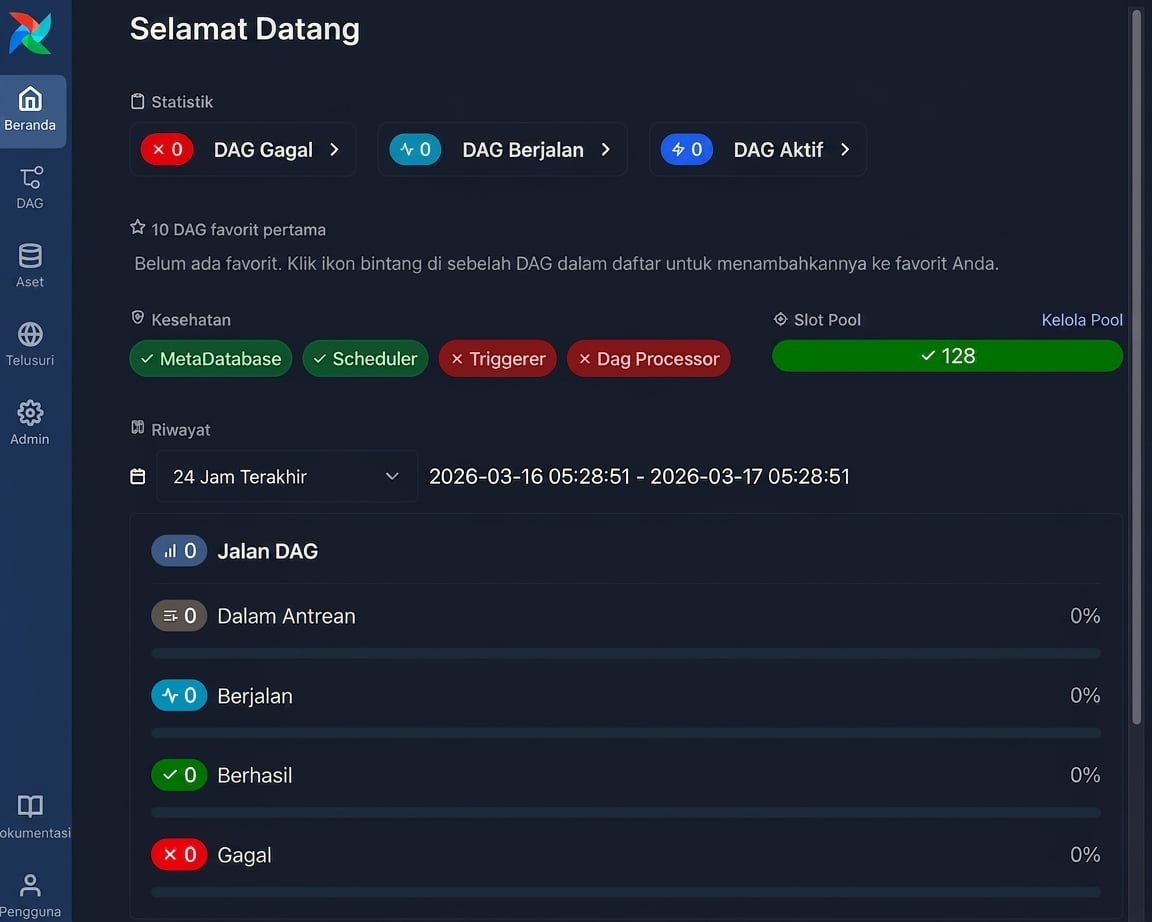1152x922 pixels.
Task: Click the Jalan DAG count badge
Action: [179, 551]
